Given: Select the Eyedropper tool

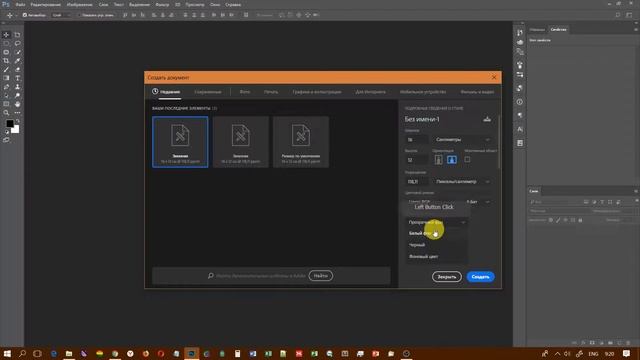Looking at the screenshot, I should click(18, 60).
